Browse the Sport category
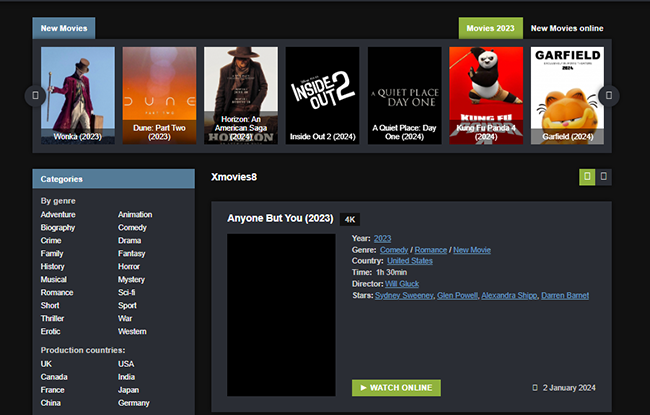650x415 pixels. coord(127,306)
